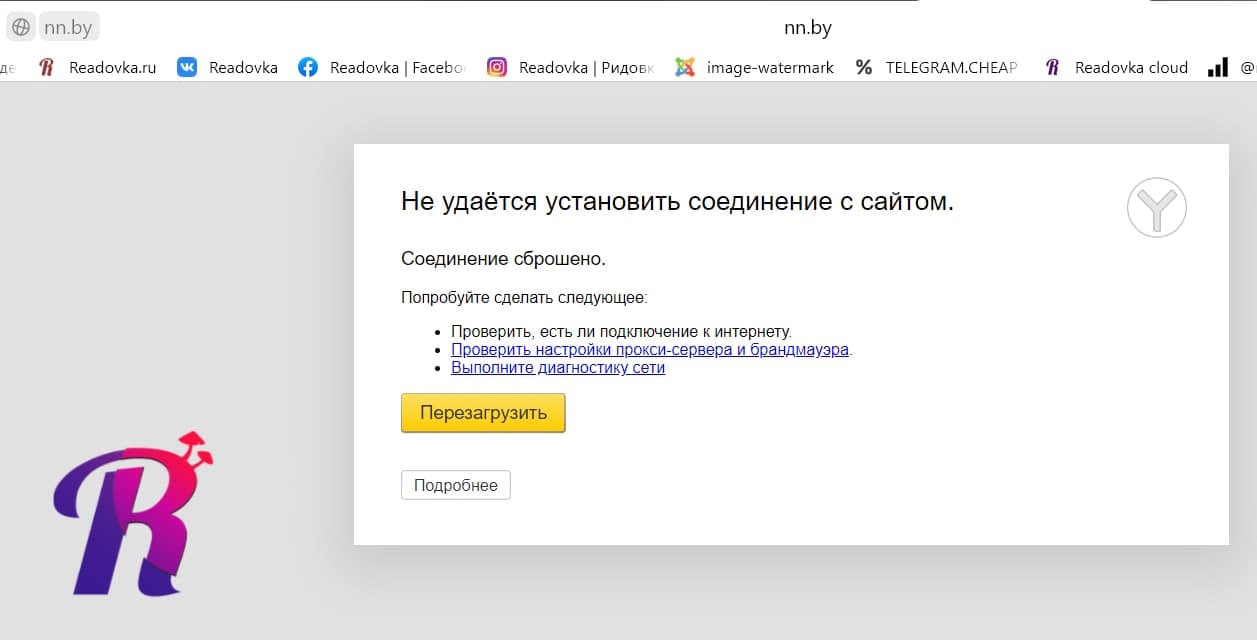Click the bar-chart bookmark icon

pyautogui.click(x=1217, y=68)
